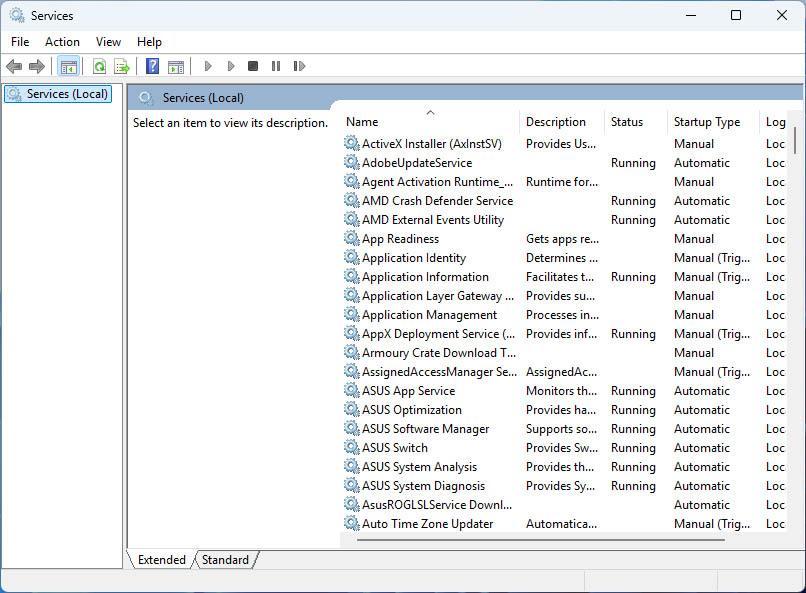Maximize the Services window
Image resolution: width=806 pixels, height=593 pixels.
[736, 15]
